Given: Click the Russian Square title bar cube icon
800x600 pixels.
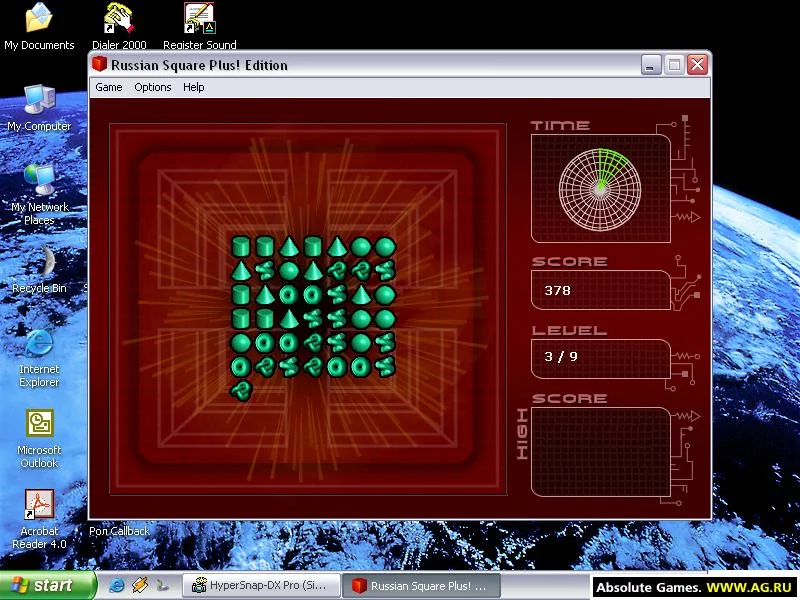Looking at the screenshot, I should (99, 64).
